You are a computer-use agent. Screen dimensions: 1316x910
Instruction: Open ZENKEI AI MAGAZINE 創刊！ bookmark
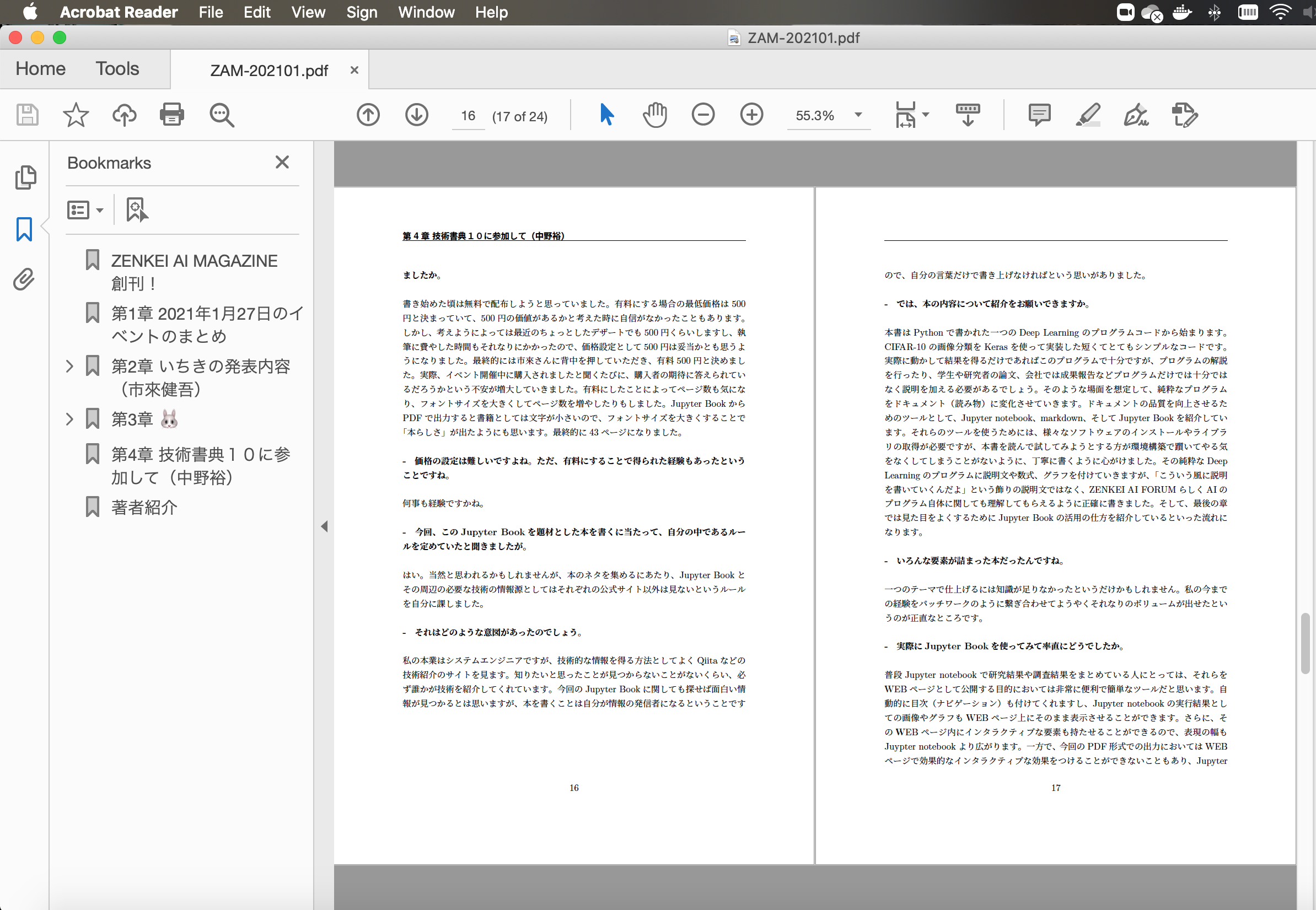[x=194, y=272]
